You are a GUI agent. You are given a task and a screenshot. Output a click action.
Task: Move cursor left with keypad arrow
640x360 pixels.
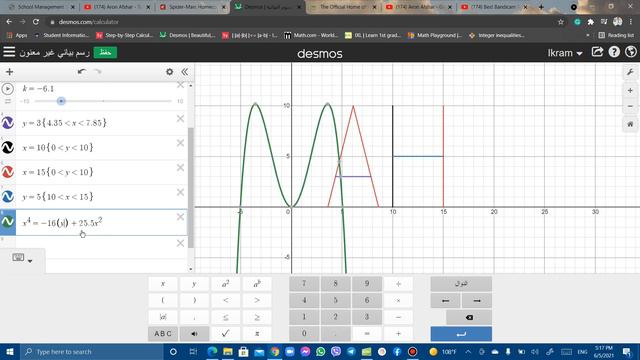445,300
